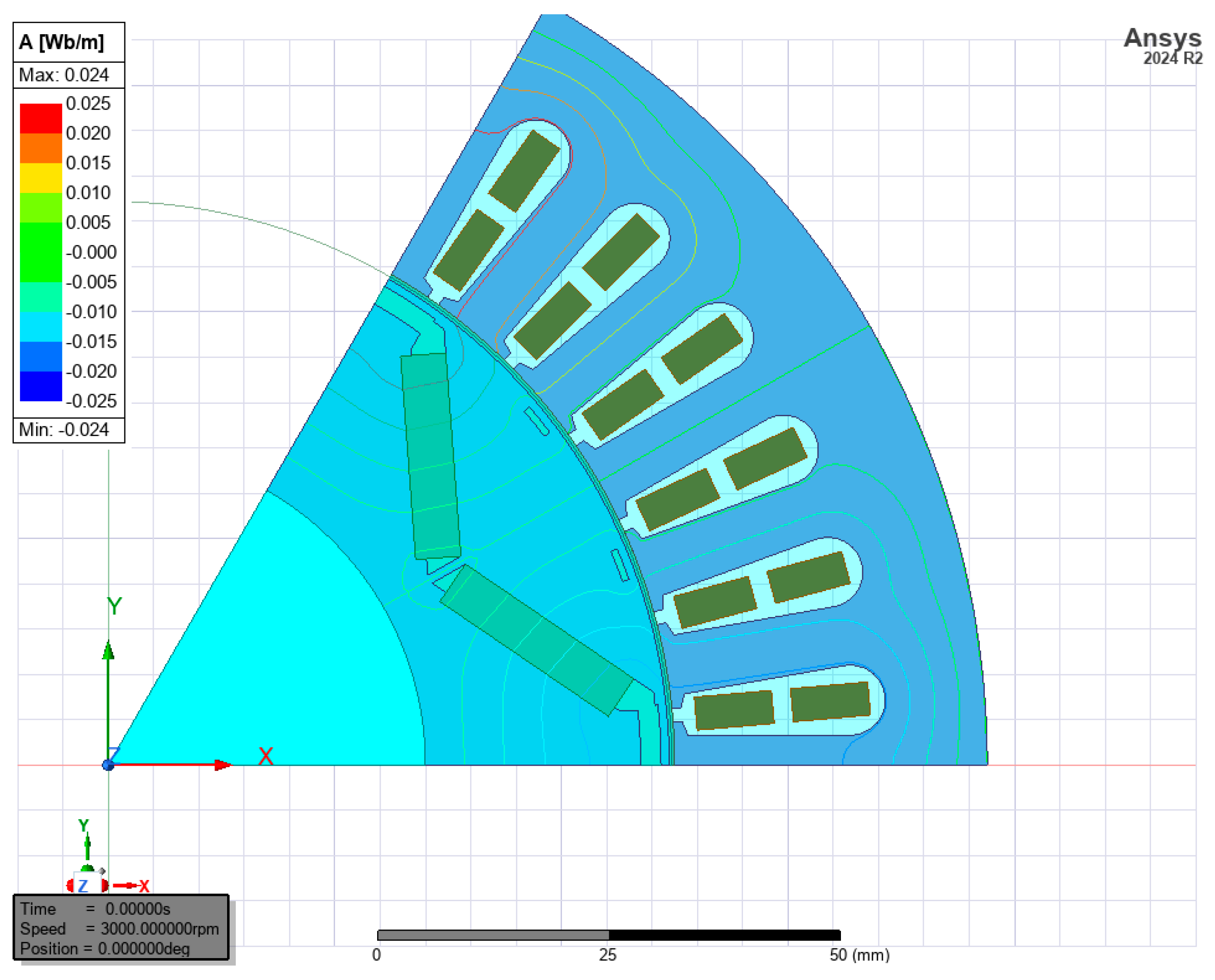Click the large red X axis arrowhead
The height and width of the screenshot is (980, 1215).
(x=222, y=765)
